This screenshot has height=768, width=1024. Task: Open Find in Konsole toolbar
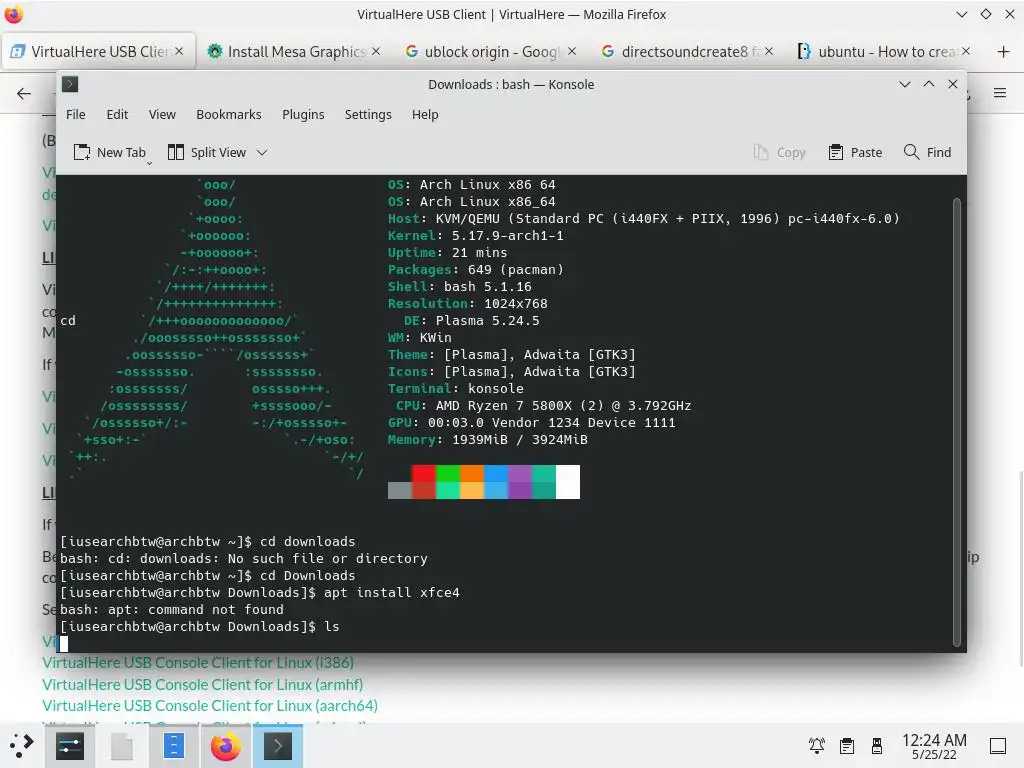(x=927, y=152)
